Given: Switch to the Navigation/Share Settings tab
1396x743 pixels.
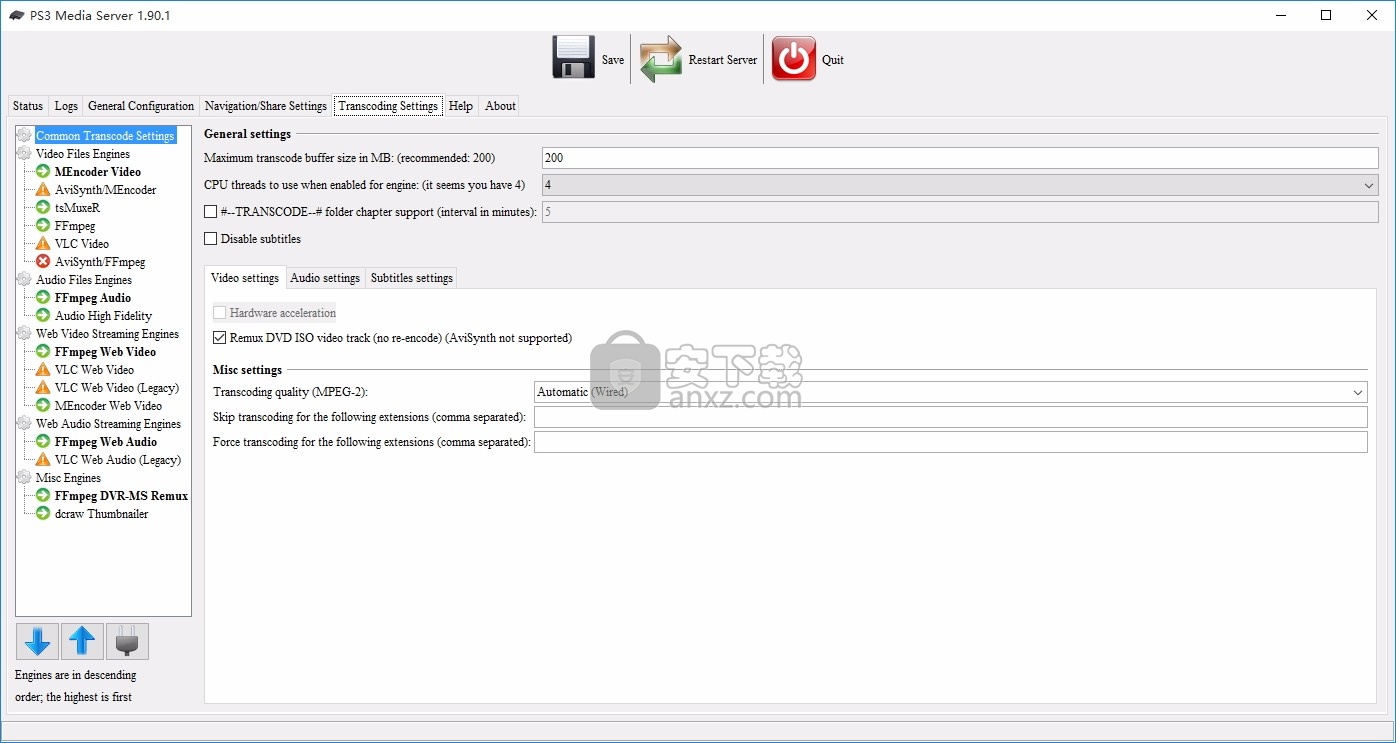Looking at the screenshot, I should click(x=266, y=106).
